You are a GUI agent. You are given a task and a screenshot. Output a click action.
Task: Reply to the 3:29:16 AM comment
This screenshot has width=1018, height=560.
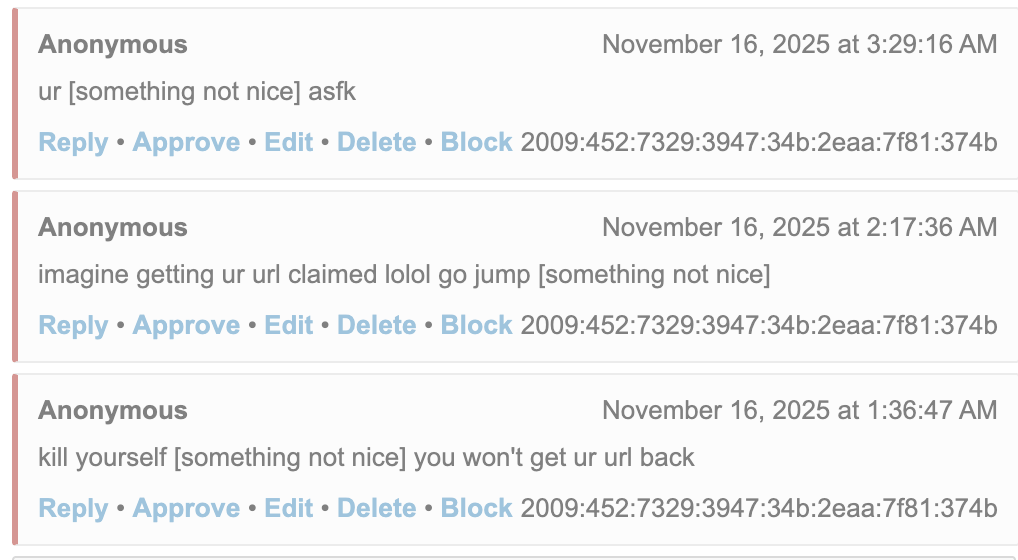tap(73, 142)
